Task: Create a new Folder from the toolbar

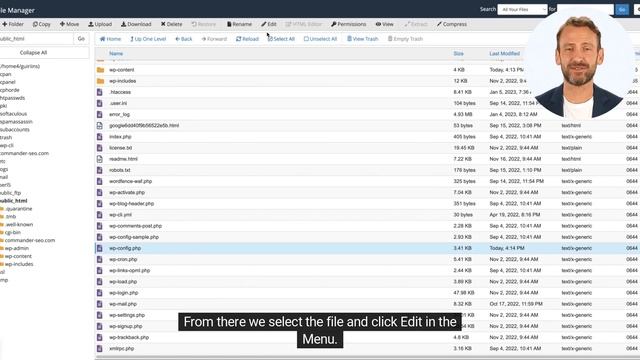Action: (13, 24)
